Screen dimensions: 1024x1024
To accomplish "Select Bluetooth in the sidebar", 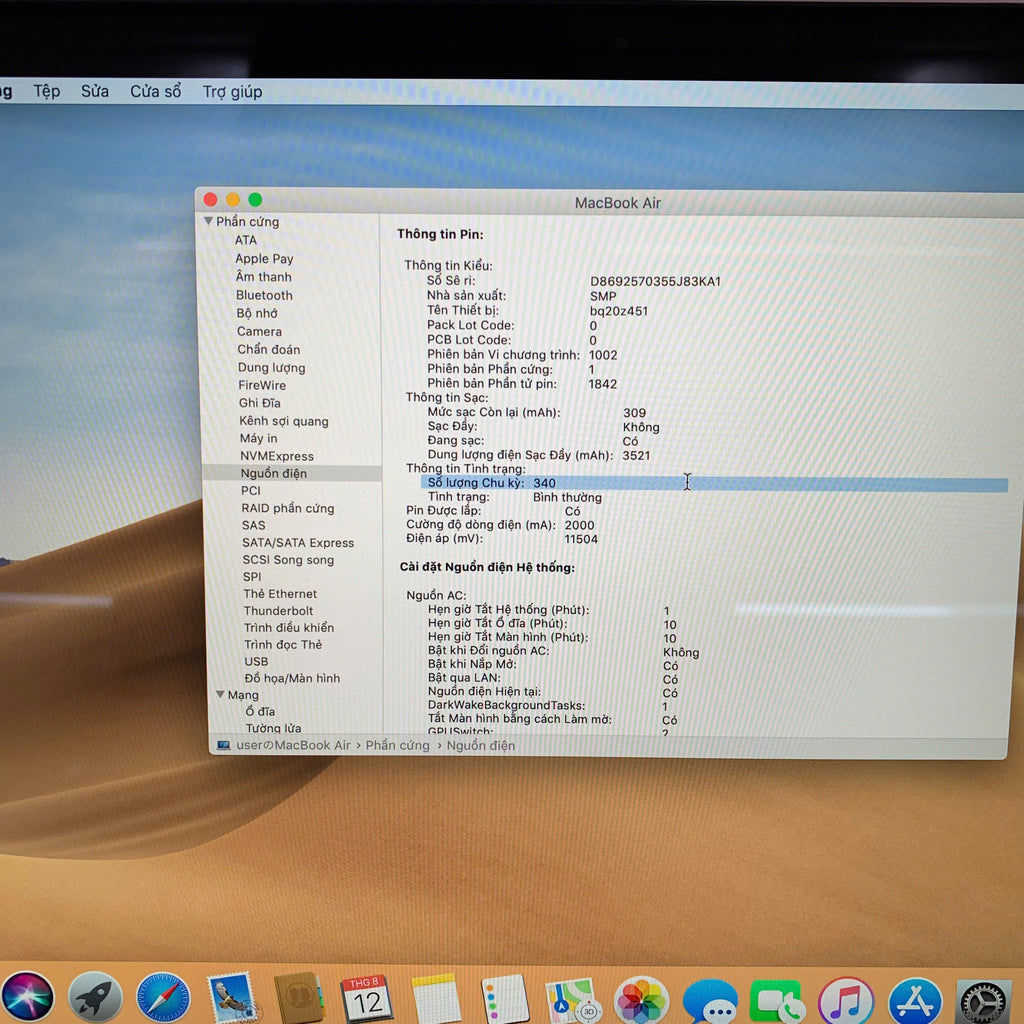I will coord(264,295).
